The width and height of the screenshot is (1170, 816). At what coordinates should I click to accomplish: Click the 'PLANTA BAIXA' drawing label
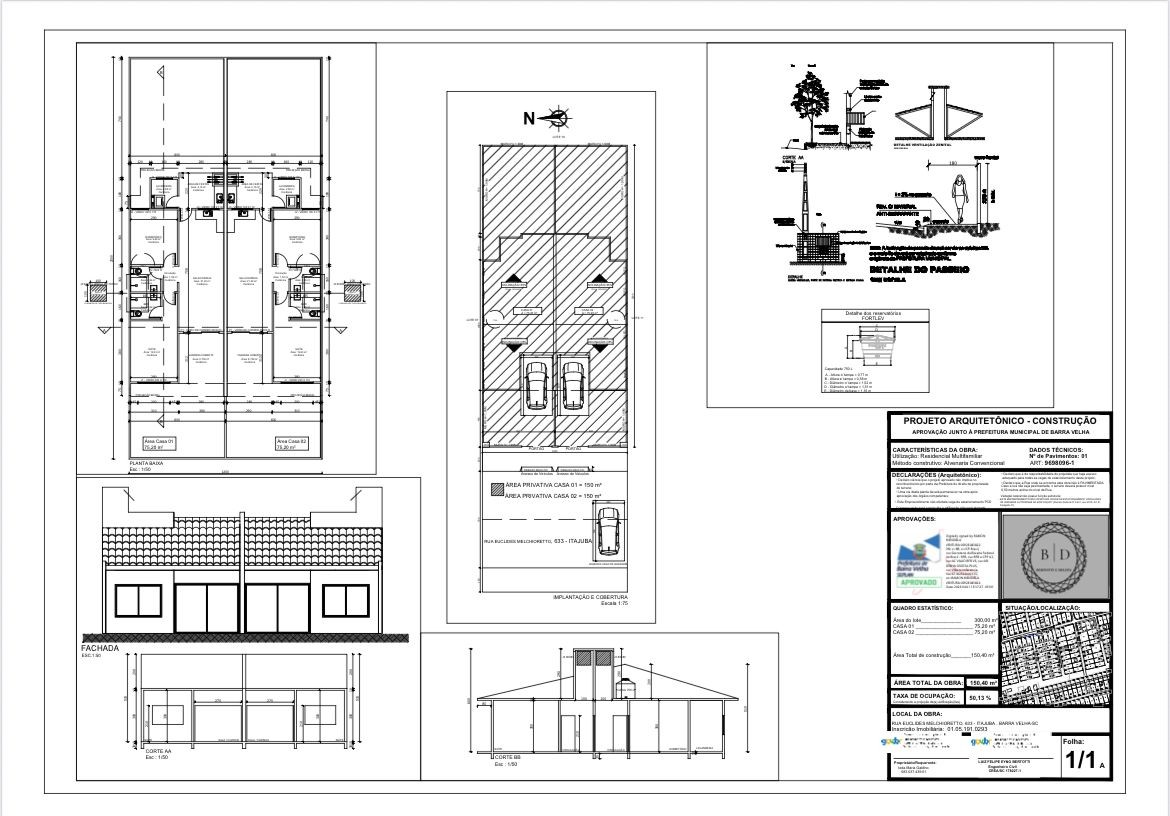(146, 463)
